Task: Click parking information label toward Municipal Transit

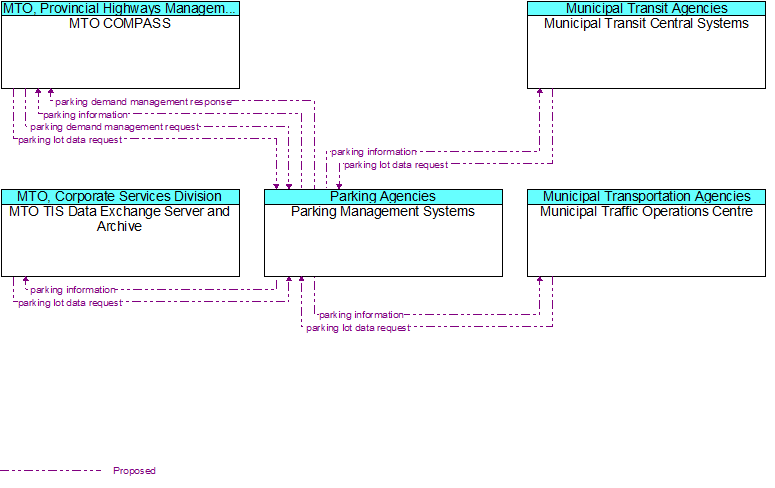Action: [374, 152]
